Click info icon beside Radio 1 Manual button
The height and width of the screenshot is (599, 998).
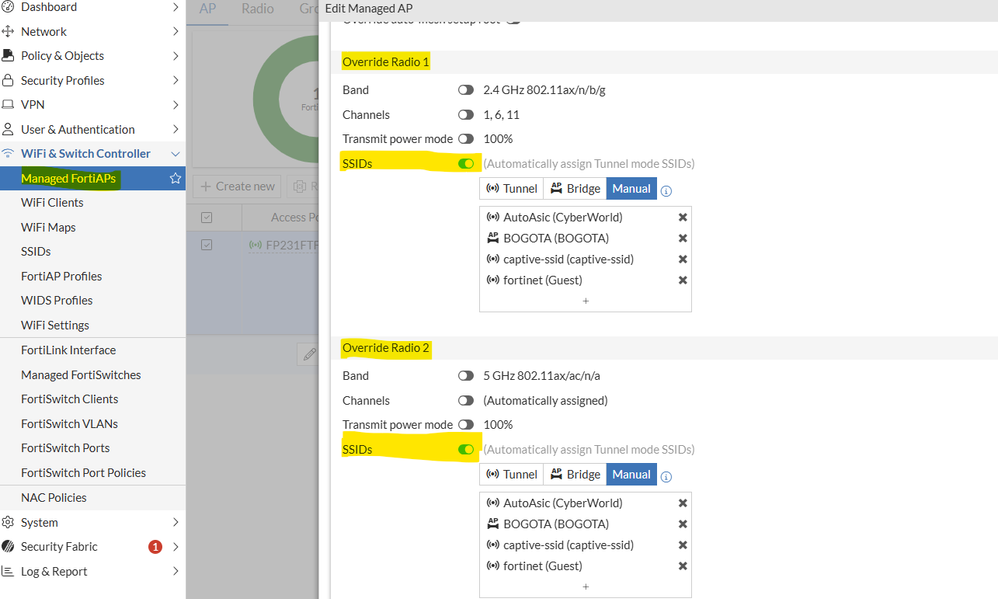pyautogui.click(x=666, y=190)
